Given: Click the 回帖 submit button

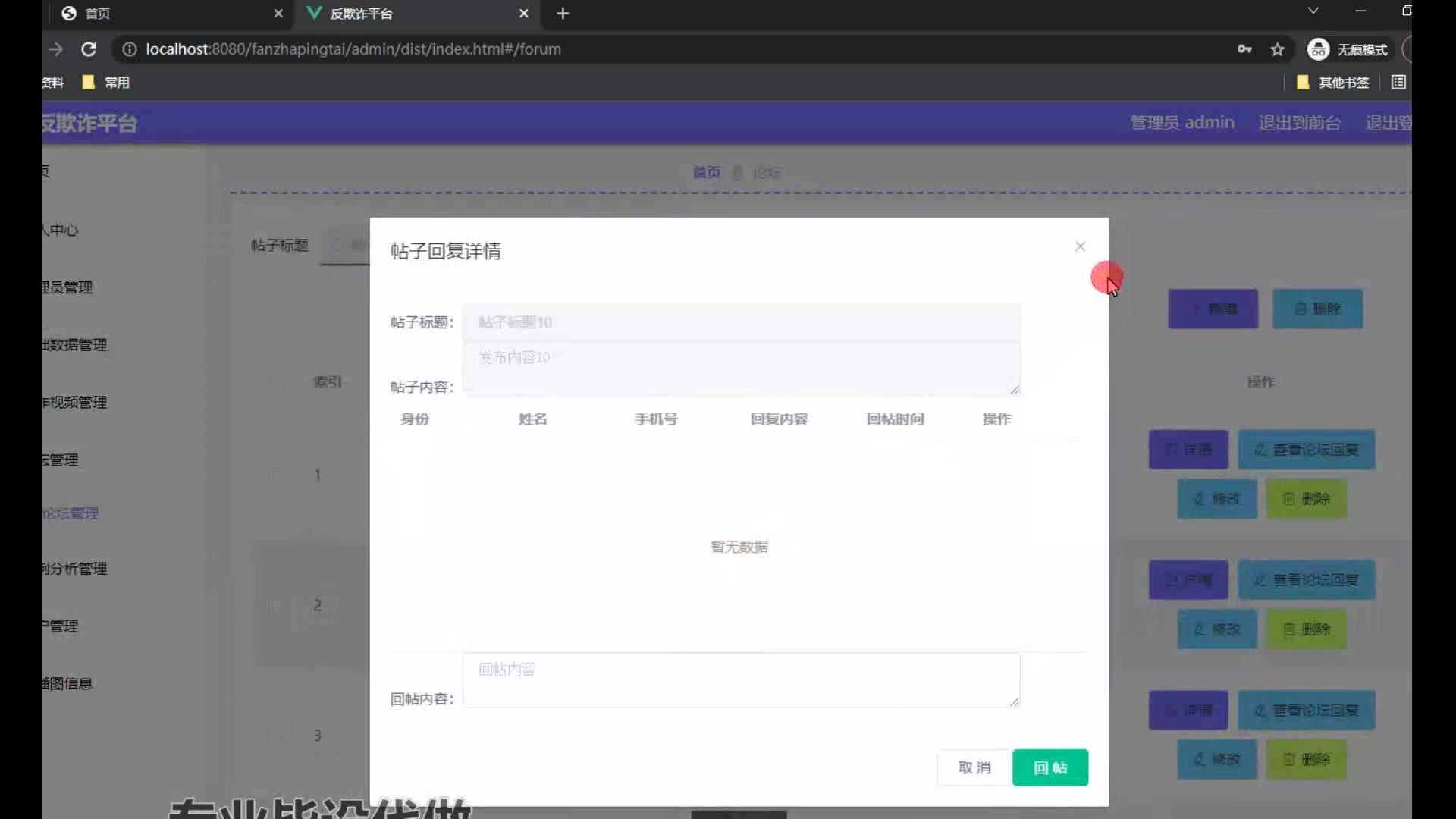Looking at the screenshot, I should tap(1050, 767).
